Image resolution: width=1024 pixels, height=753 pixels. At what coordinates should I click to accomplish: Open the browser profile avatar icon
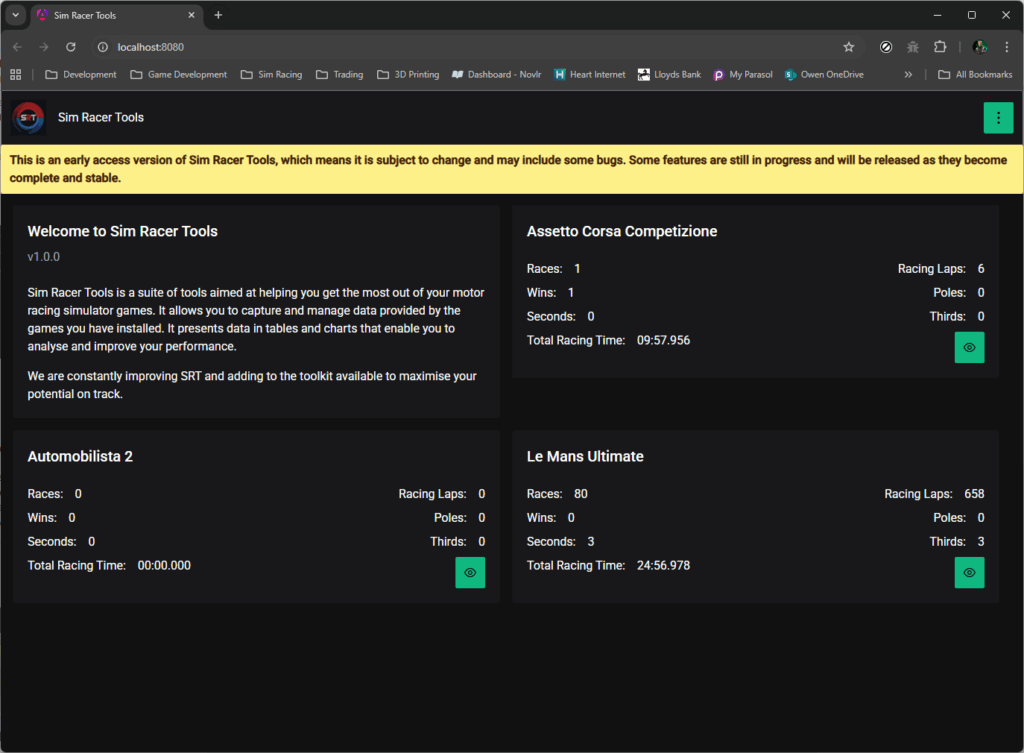pyautogui.click(x=980, y=47)
